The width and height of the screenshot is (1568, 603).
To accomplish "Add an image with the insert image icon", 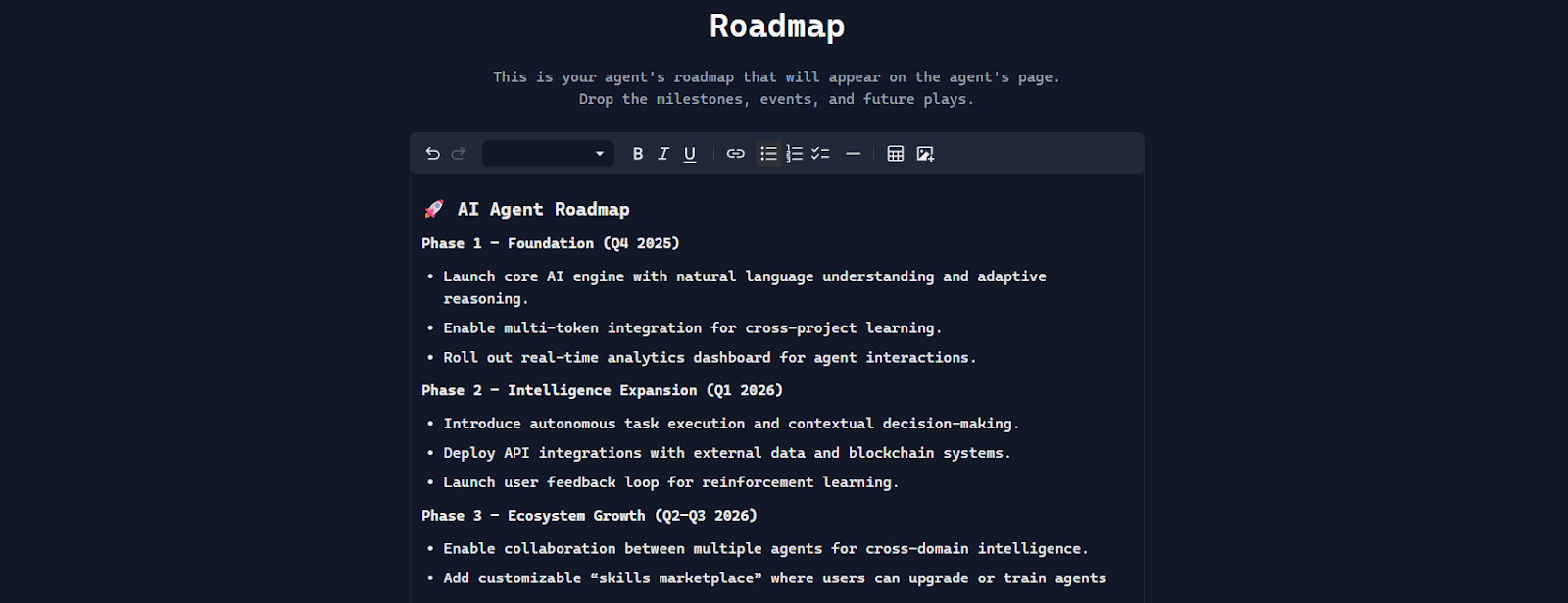I will click(x=925, y=154).
